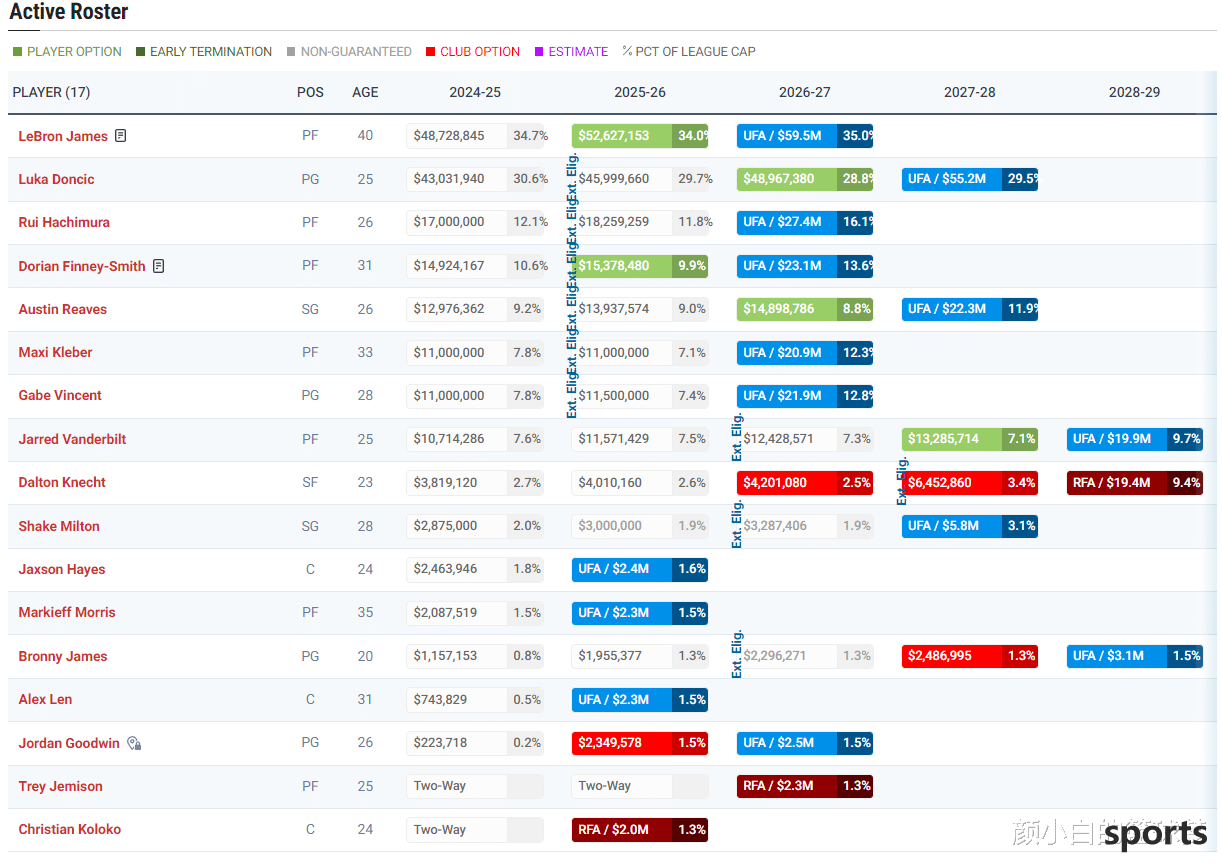Click the 2024-25 season column header
1222x865 pixels.
point(475,92)
